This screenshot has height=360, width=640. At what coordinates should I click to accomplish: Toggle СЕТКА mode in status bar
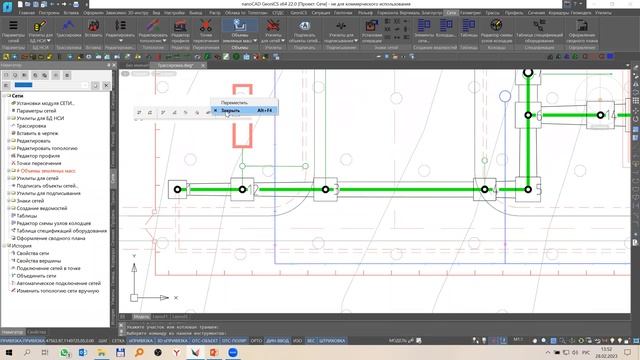click(118, 340)
